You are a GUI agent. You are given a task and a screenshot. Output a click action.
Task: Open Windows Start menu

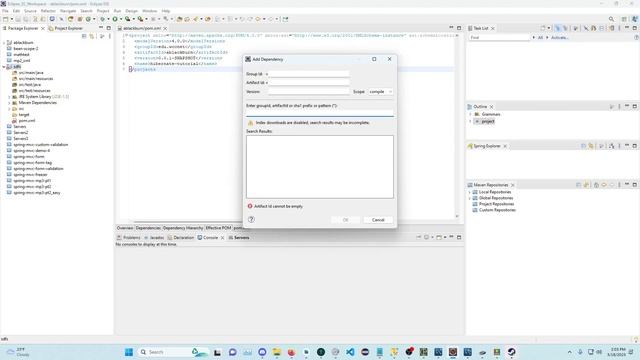pyautogui.click(x=129, y=352)
